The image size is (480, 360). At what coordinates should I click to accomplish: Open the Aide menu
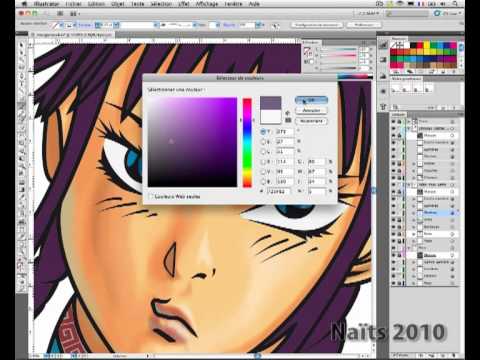tap(254, 4)
